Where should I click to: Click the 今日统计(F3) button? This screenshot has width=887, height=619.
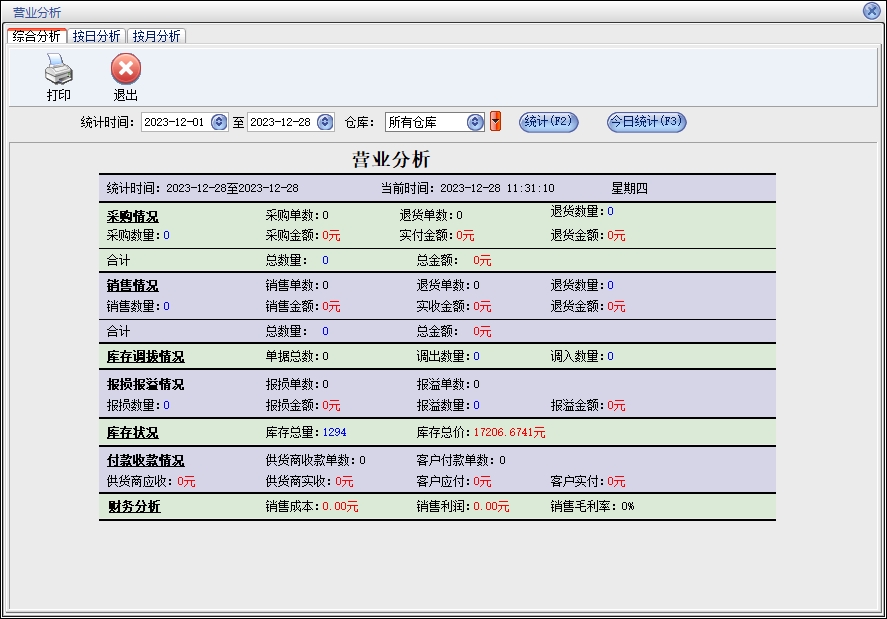pos(646,122)
